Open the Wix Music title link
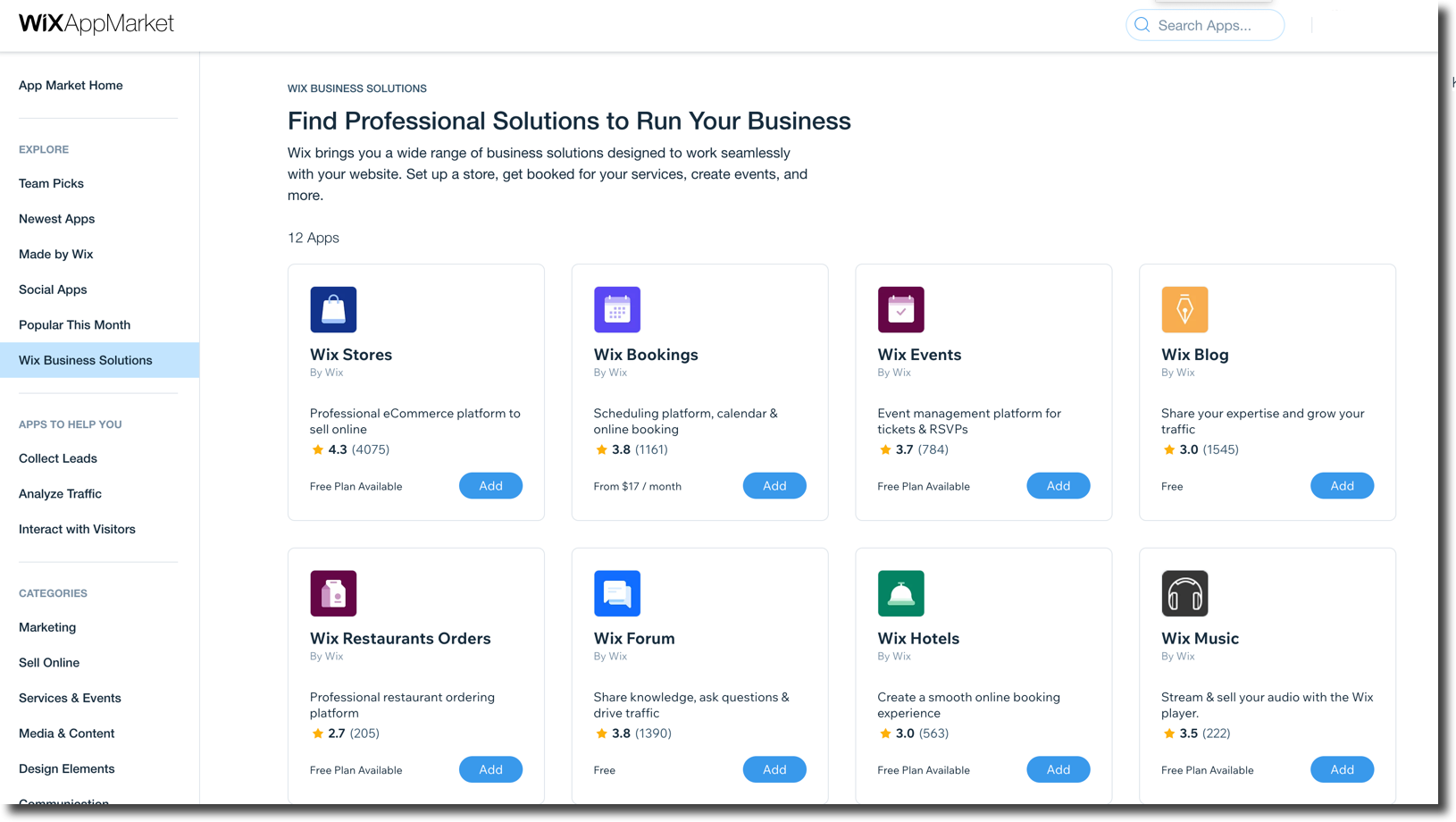Image resolution: width=1456 pixels, height=822 pixels. click(x=1200, y=639)
